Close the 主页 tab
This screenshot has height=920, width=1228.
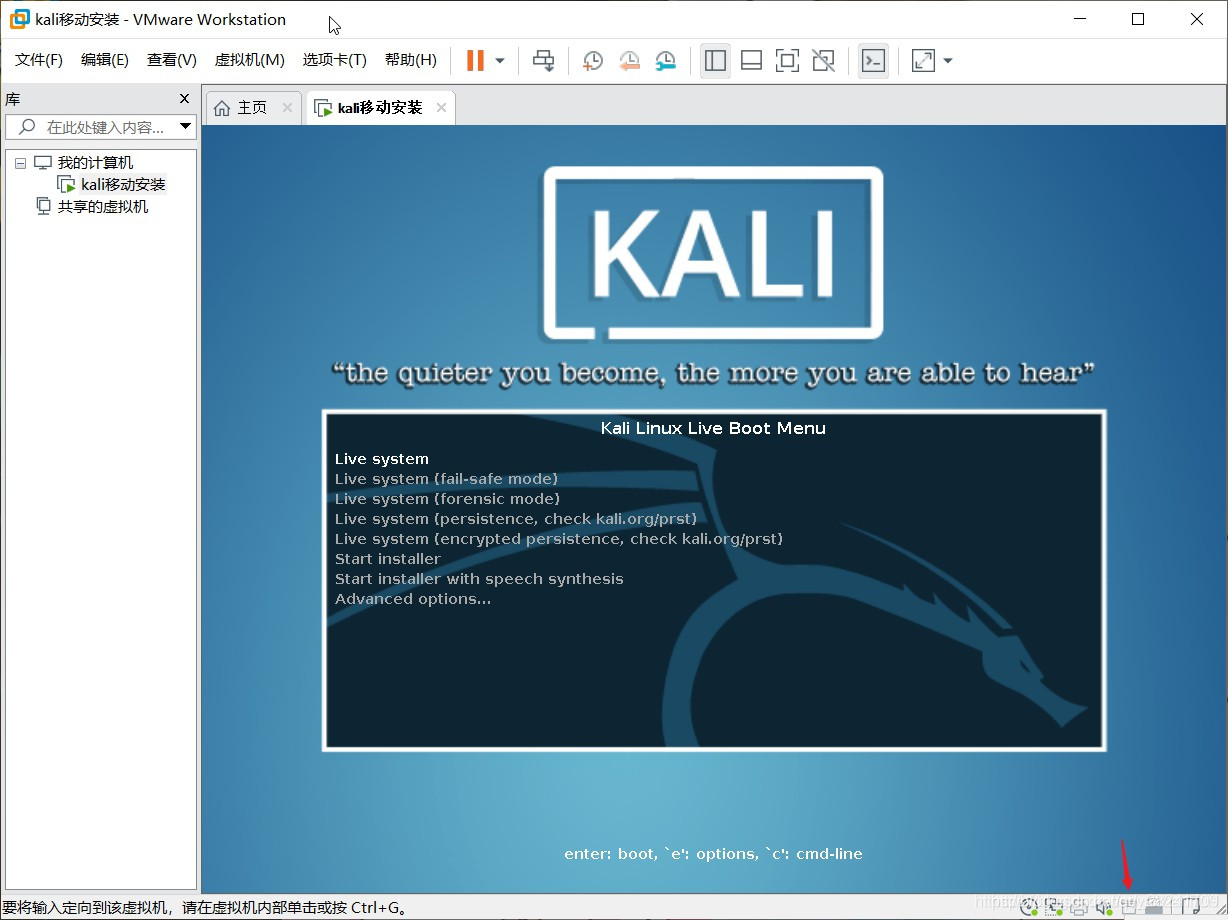287,108
